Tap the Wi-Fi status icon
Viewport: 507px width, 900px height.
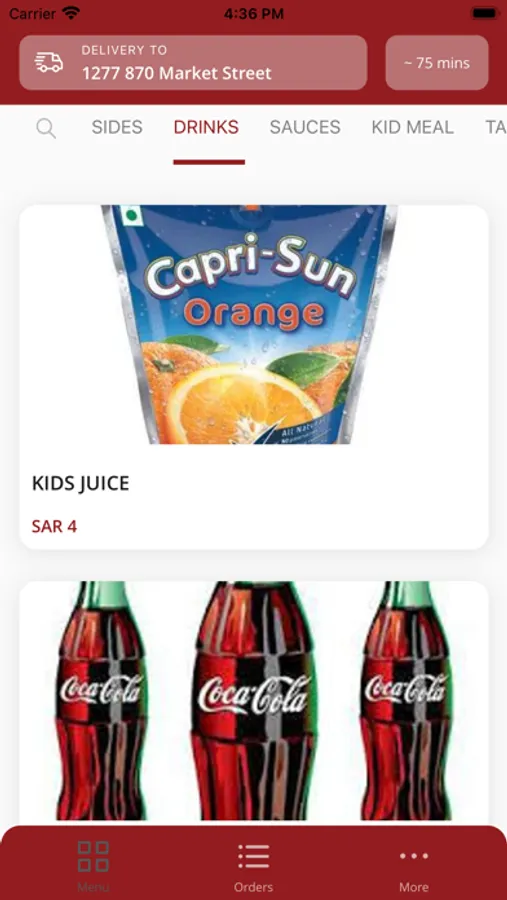(x=71, y=13)
